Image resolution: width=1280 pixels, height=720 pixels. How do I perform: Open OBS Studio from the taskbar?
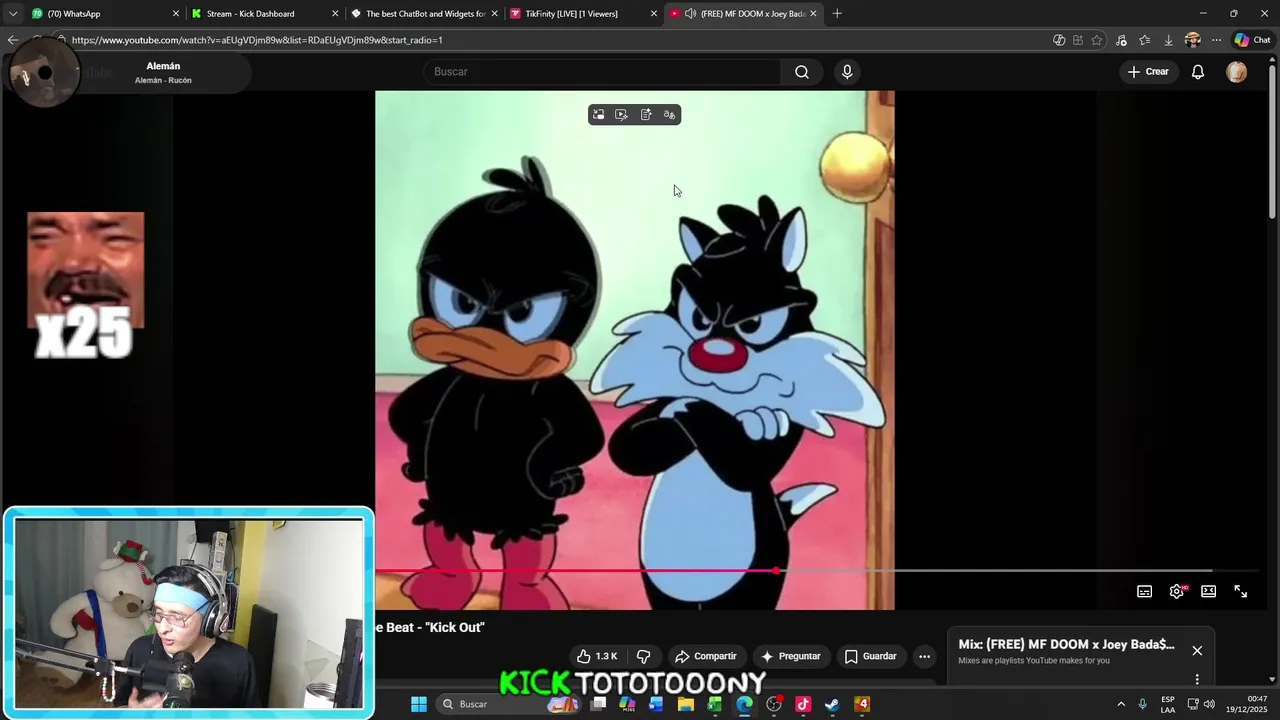point(773,704)
